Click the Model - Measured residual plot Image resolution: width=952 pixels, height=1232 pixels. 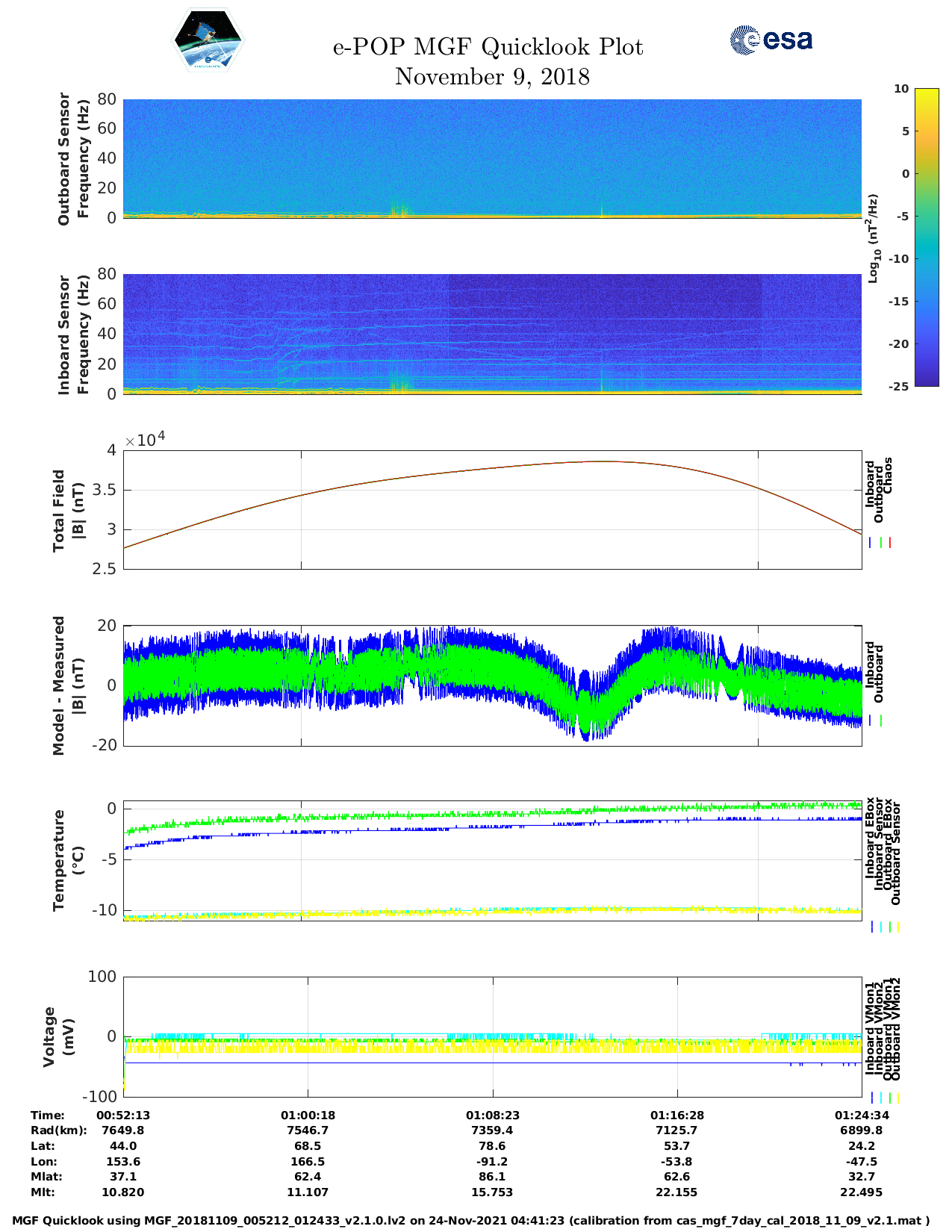click(492, 685)
